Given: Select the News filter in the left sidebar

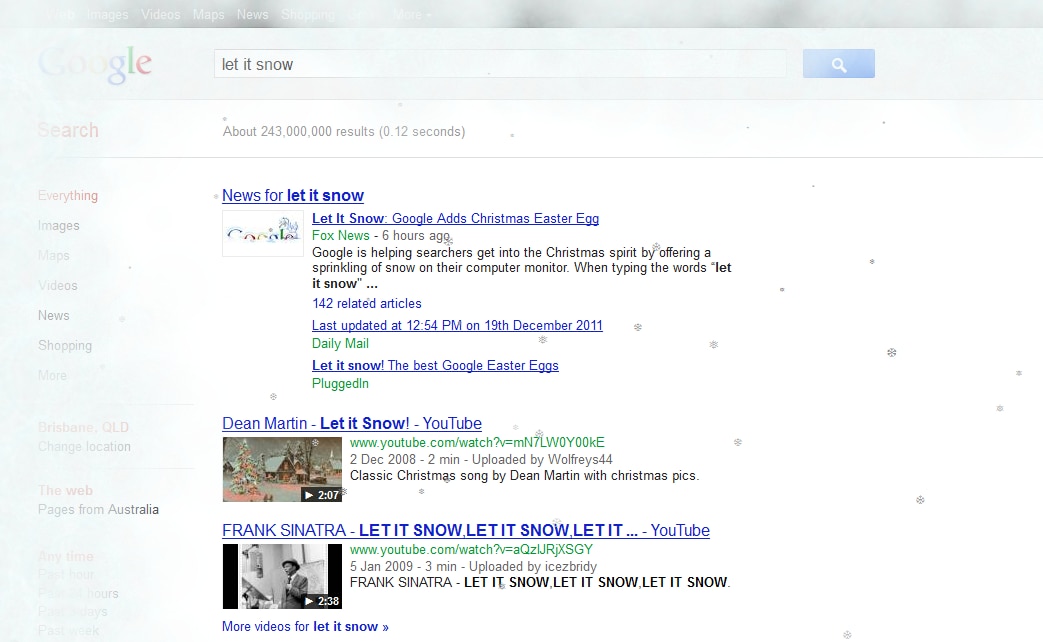Looking at the screenshot, I should point(53,315).
